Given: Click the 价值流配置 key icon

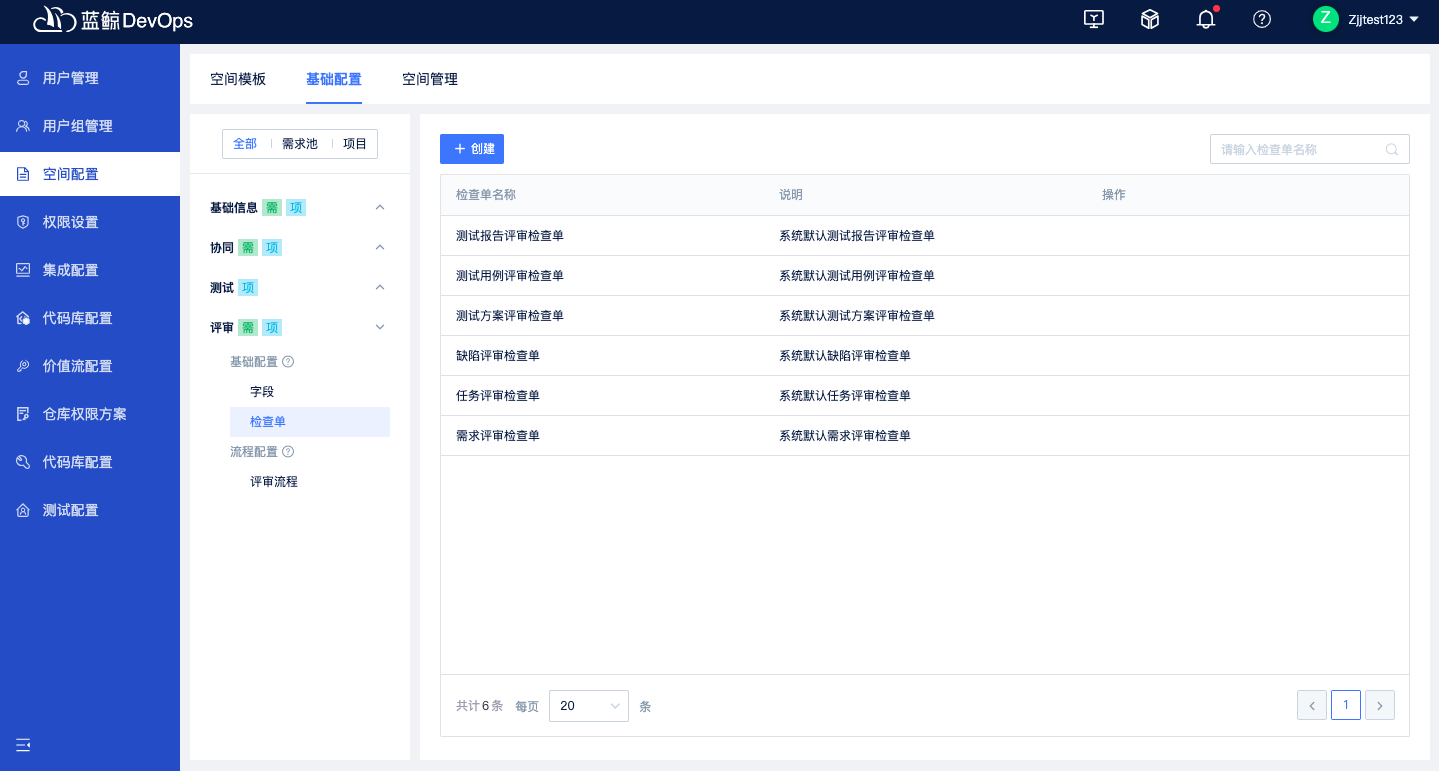Looking at the screenshot, I should click(23, 366).
